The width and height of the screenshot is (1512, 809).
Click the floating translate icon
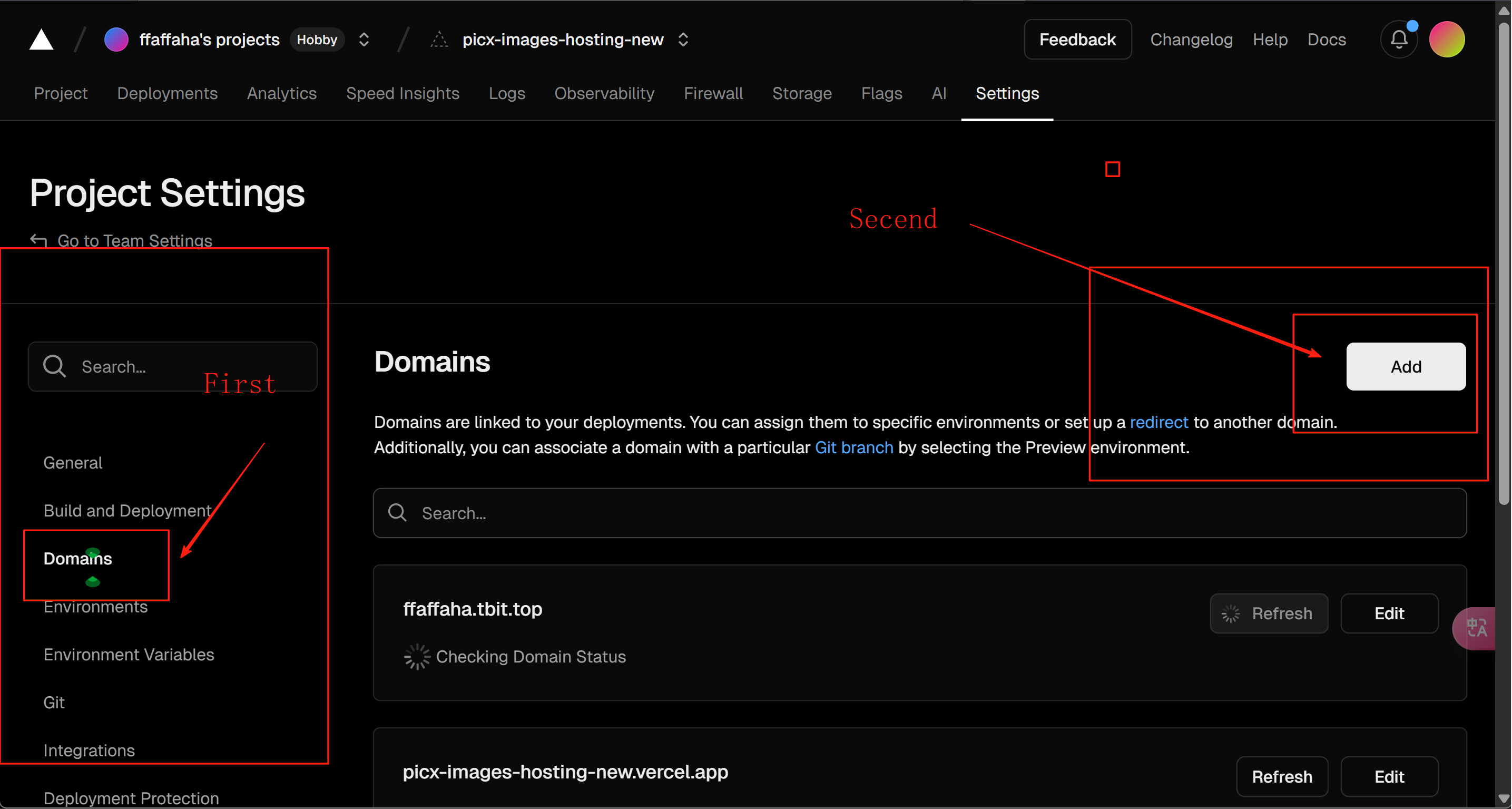1476,628
